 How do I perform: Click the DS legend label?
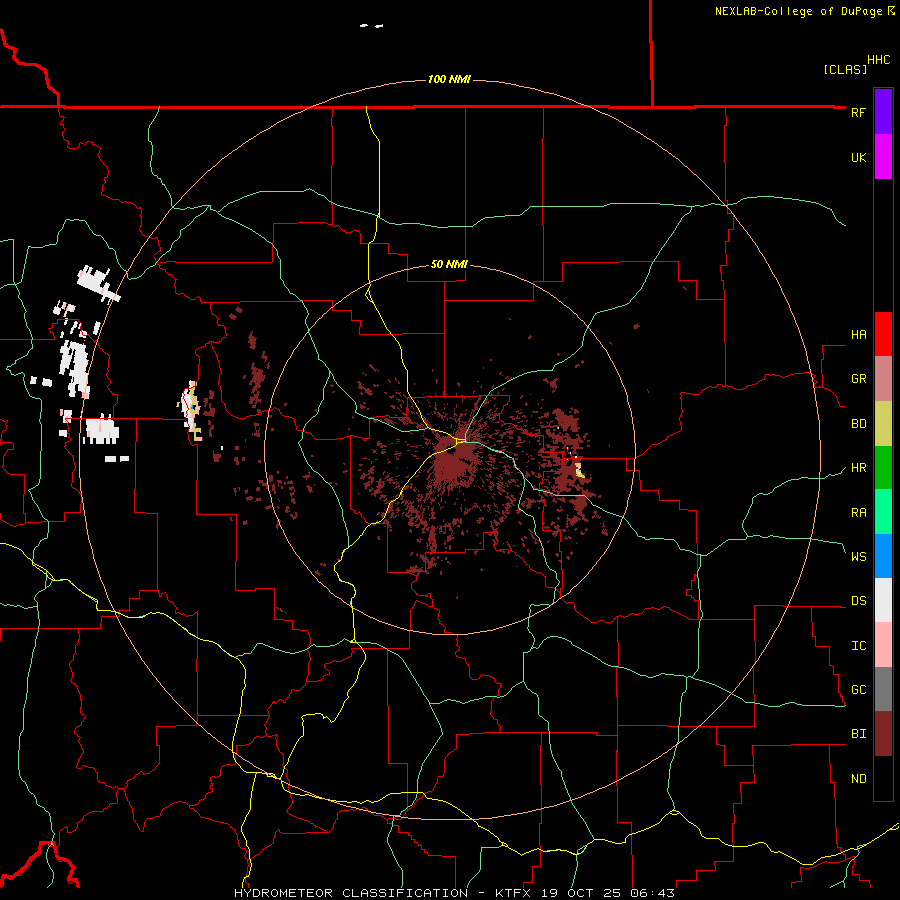point(858,600)
